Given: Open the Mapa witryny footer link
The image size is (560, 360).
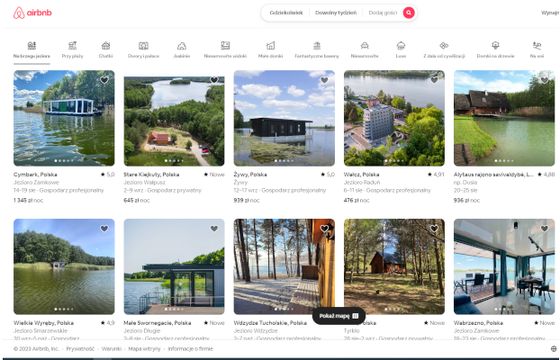Looking at the screenshot, I should (144, 349).
